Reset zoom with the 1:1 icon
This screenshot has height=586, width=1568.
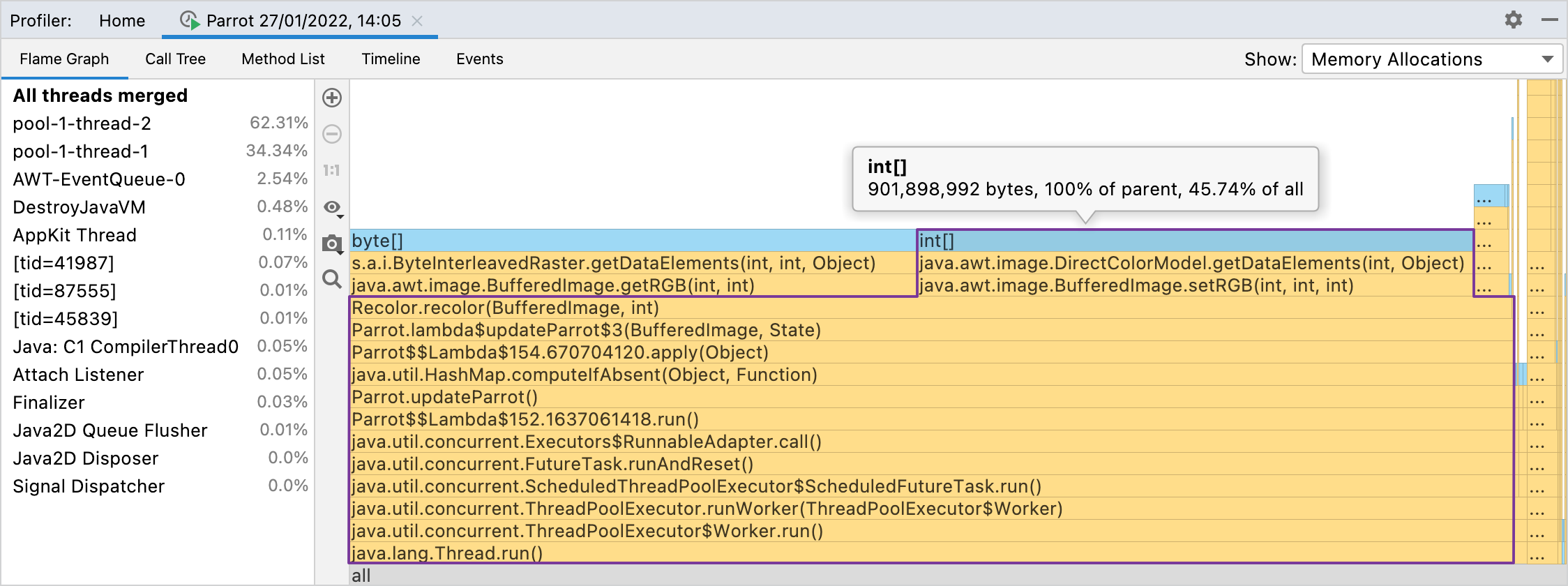tap(332, 170)
